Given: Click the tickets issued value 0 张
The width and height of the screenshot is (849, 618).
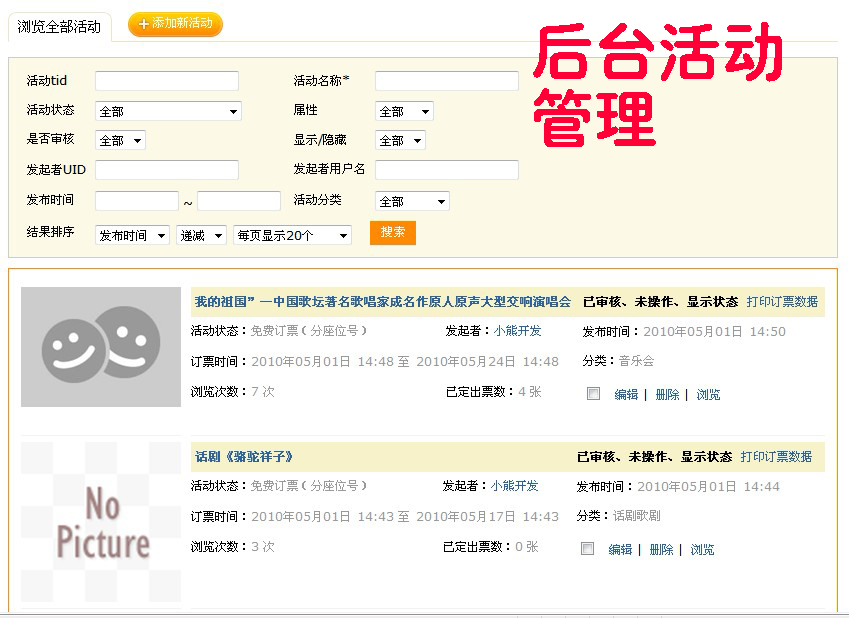Looking at the screenshot, I should 527,547.
